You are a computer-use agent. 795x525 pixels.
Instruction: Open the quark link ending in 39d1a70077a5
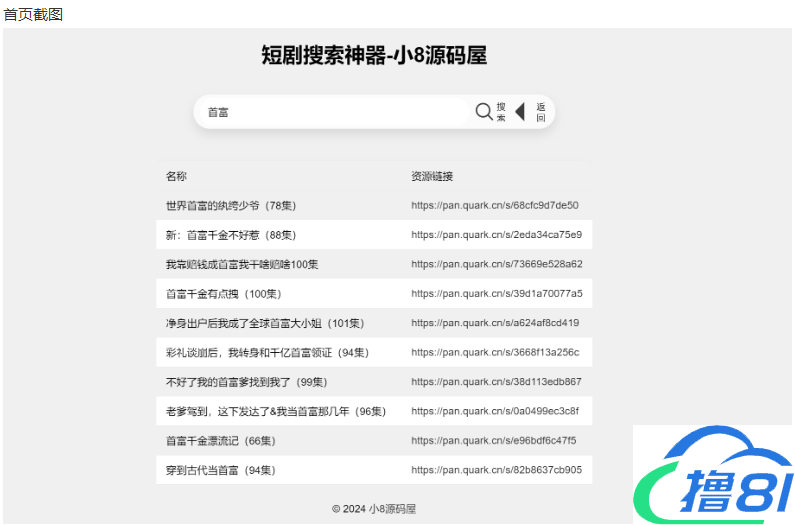coord(496,294)
